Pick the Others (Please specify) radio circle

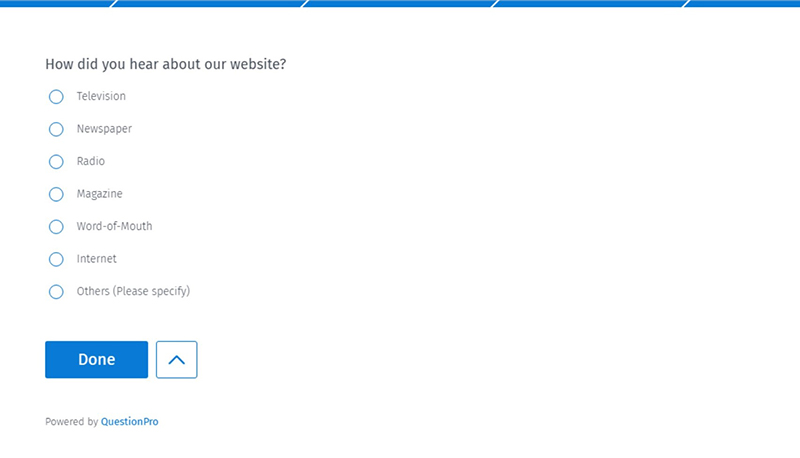tap(56, 292)
